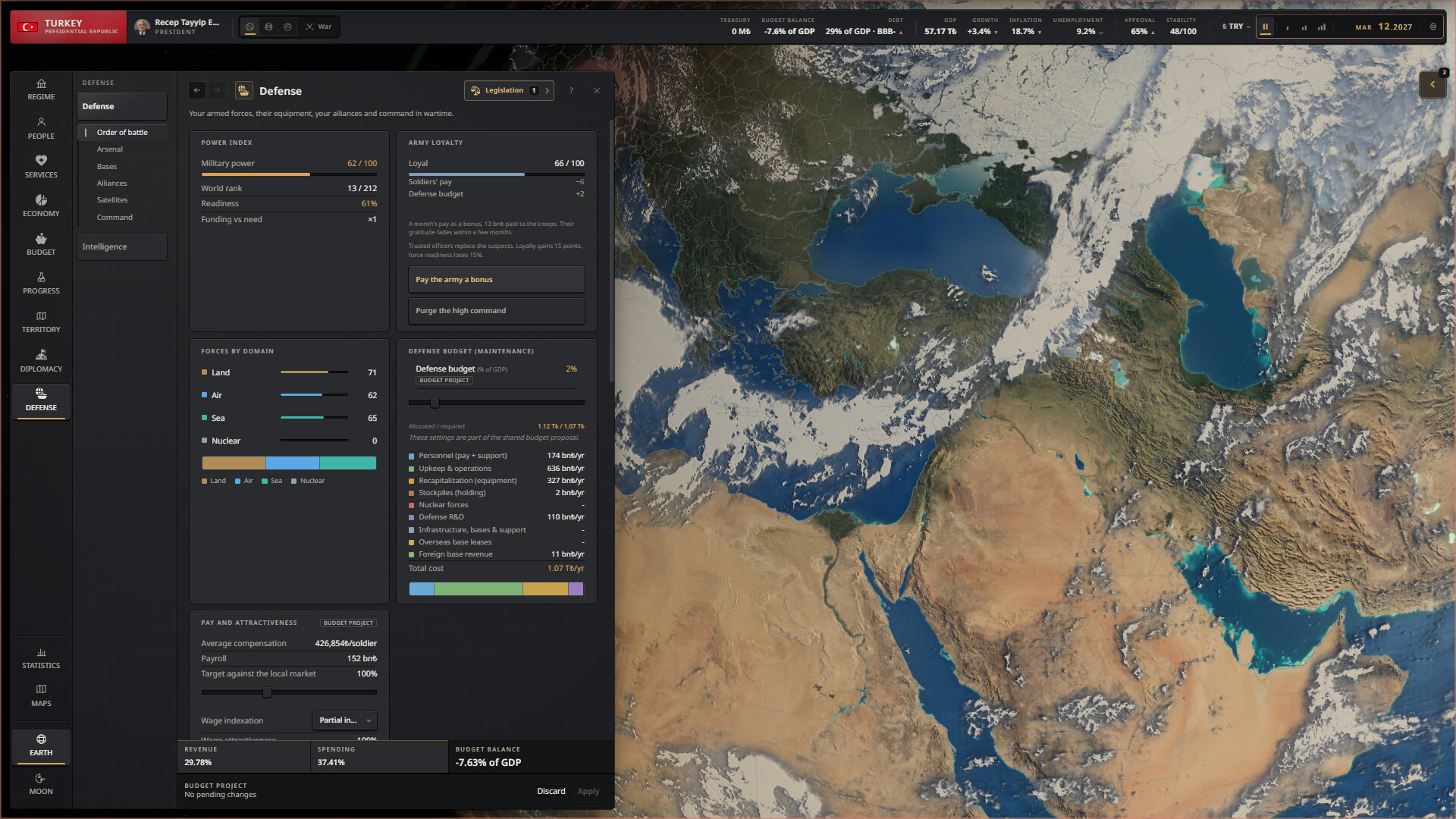Open the War button in top bar
The image size is (1456, 819).
(x=319, y=27)
